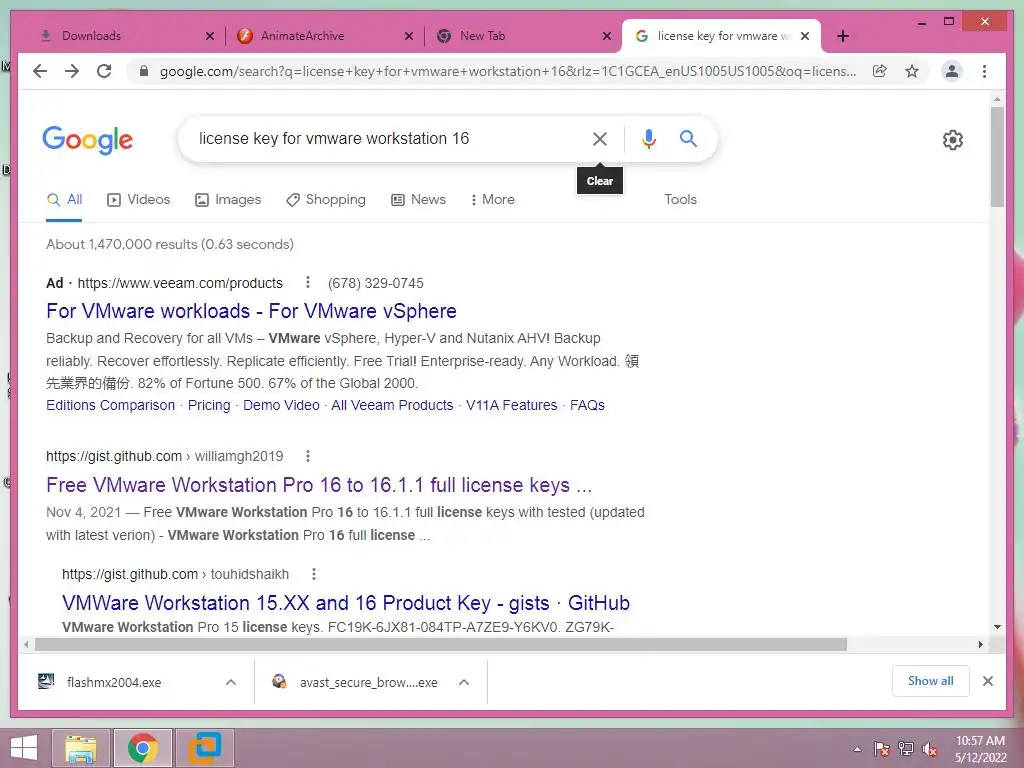The height and width of the screenshot is (768, 1024).
Task: Open the Demo Video sitelink
Action: click(281, 405)
